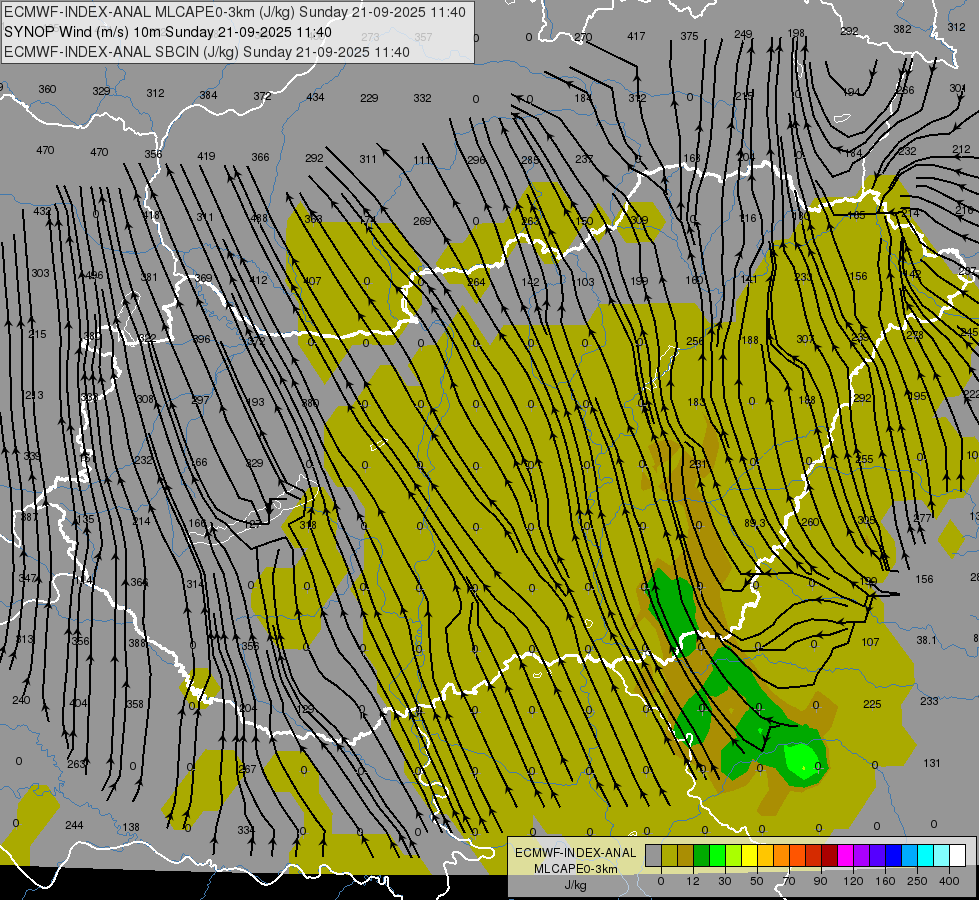
Task: Click the legend title ECMWF-INDEX-ANAL
Action: (x=576, y=853)
